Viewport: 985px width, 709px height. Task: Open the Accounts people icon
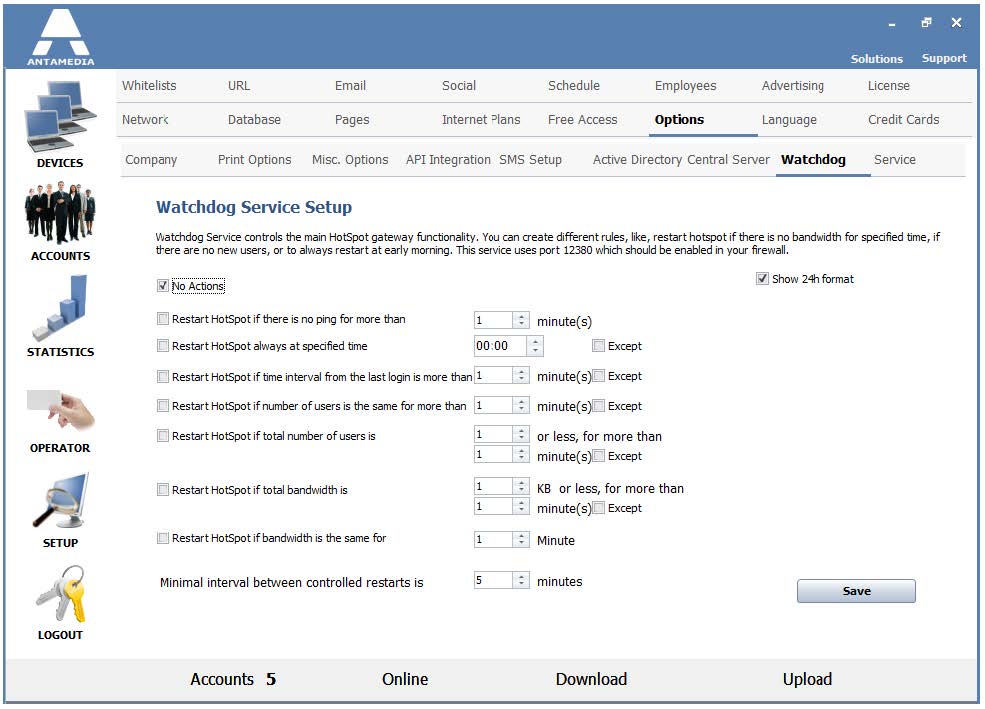tap(60, 212)
